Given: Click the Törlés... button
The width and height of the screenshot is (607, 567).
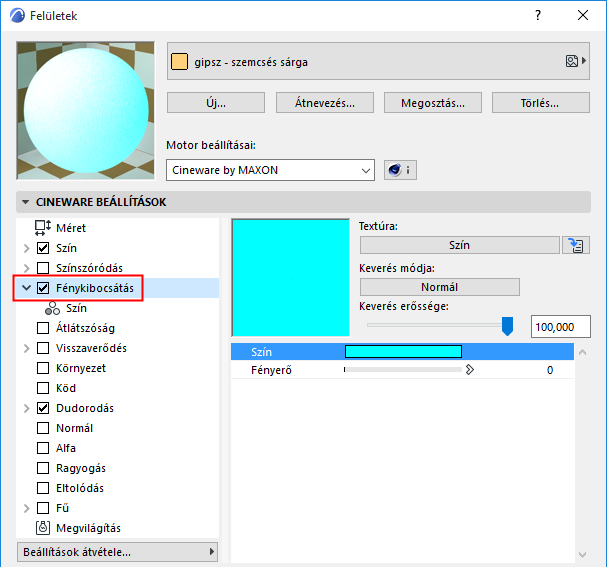Looking at the screenshot, I should point(541,103).
